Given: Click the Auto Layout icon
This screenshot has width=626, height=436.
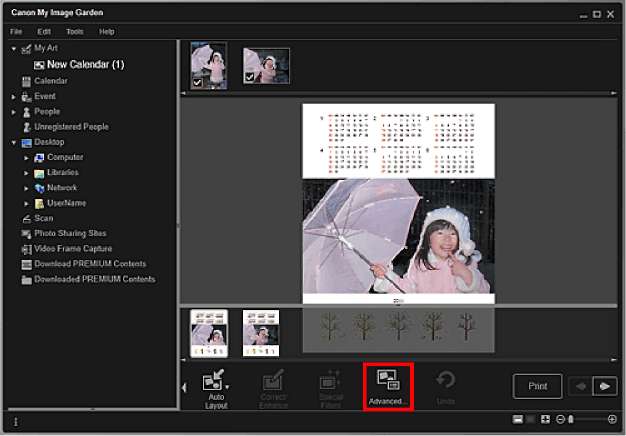Looking at the screenshot, I should 212,381.
